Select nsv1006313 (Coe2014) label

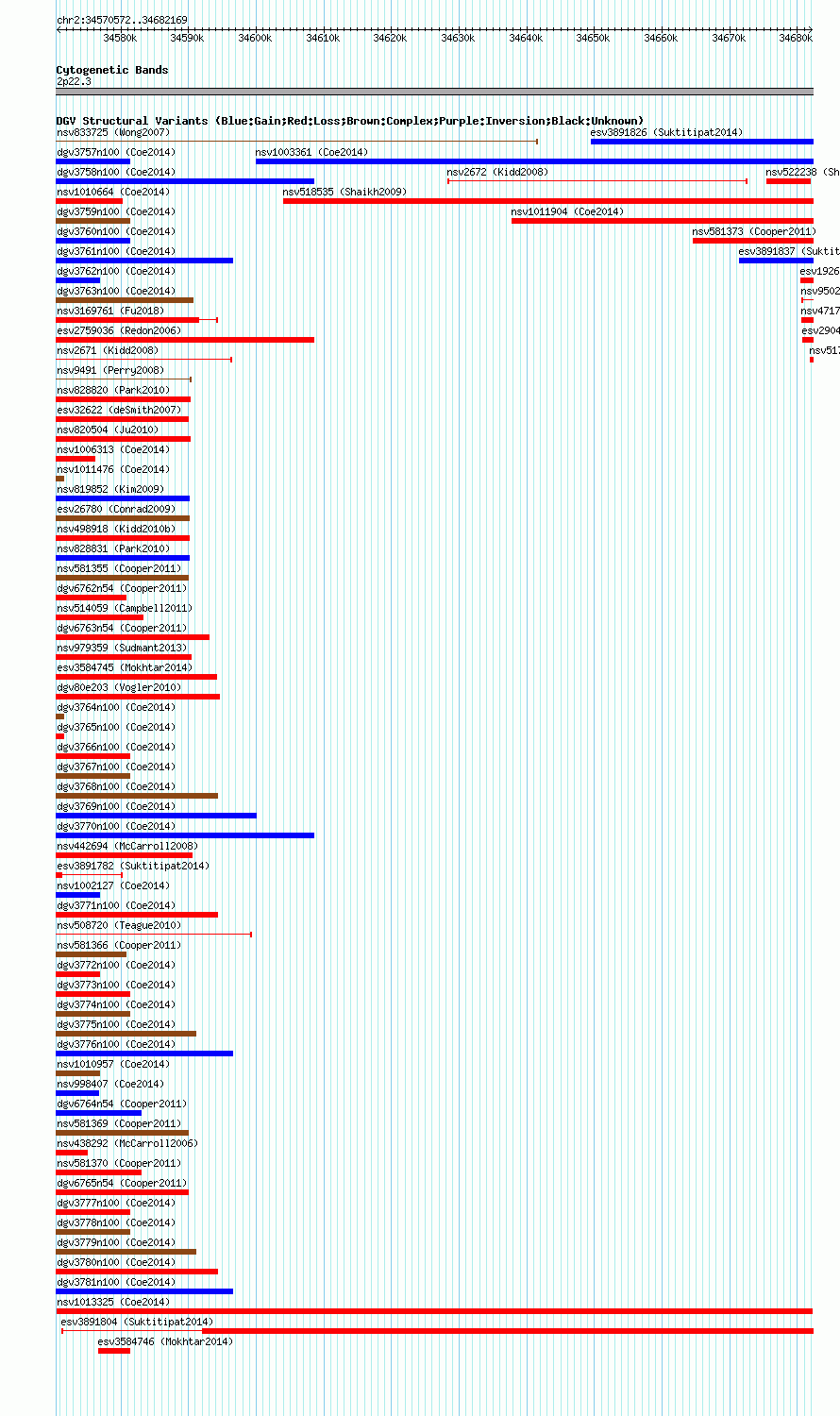(x=113, y=449)
